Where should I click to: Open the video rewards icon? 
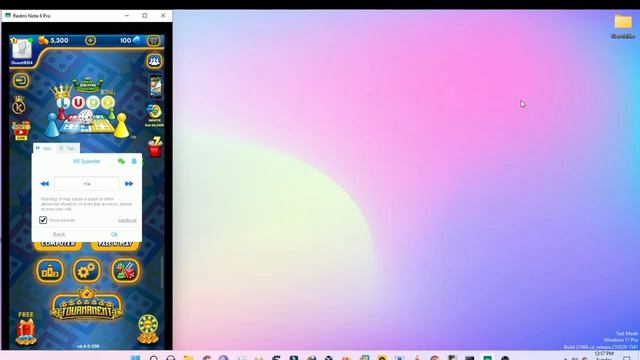21,131
